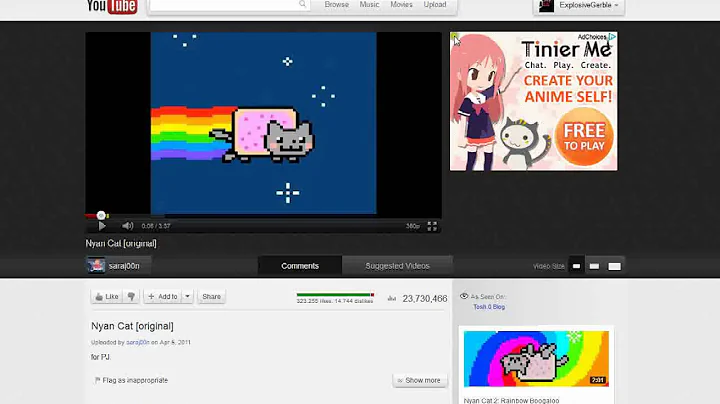
Task: Switch to the Comments tab
Action: tap(300, 266)
